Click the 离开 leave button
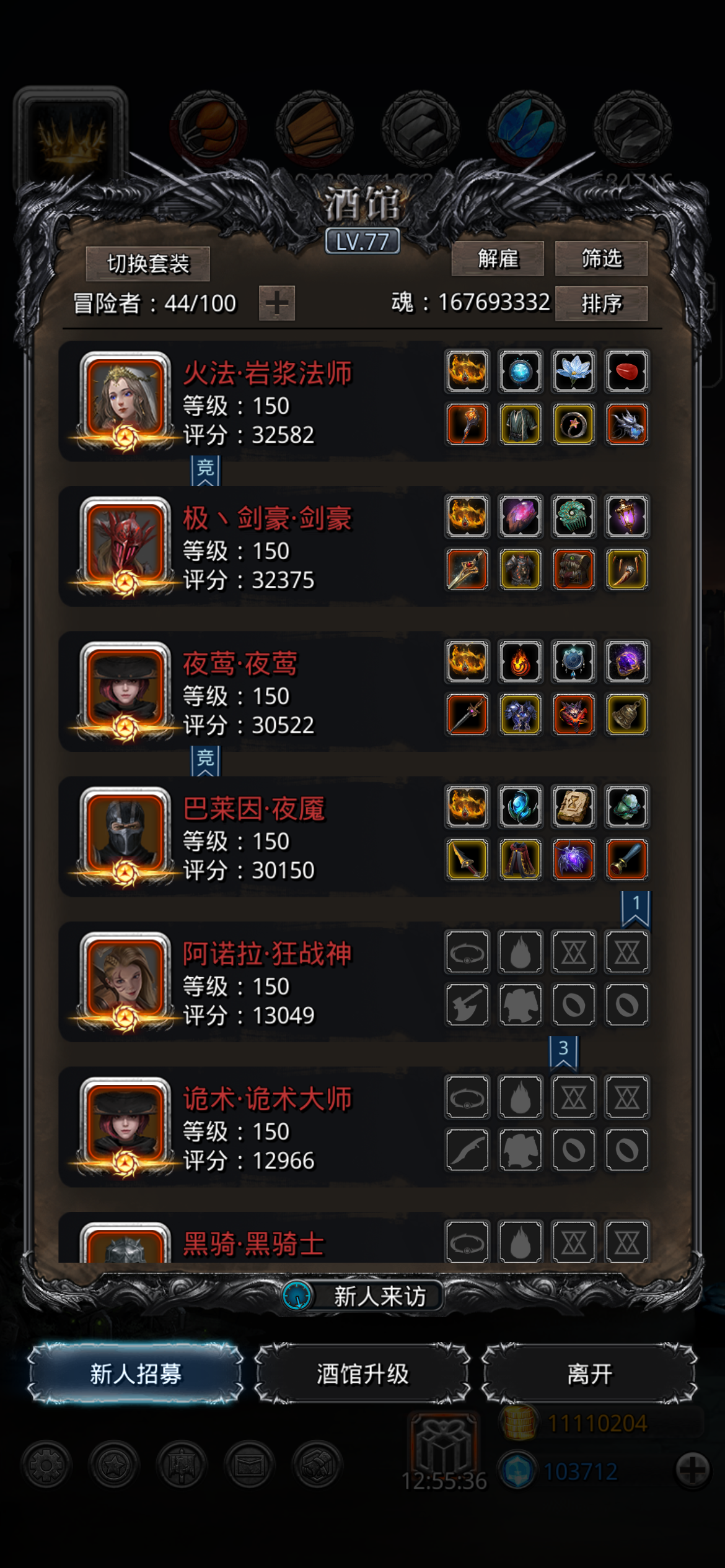 (589, 1374)
